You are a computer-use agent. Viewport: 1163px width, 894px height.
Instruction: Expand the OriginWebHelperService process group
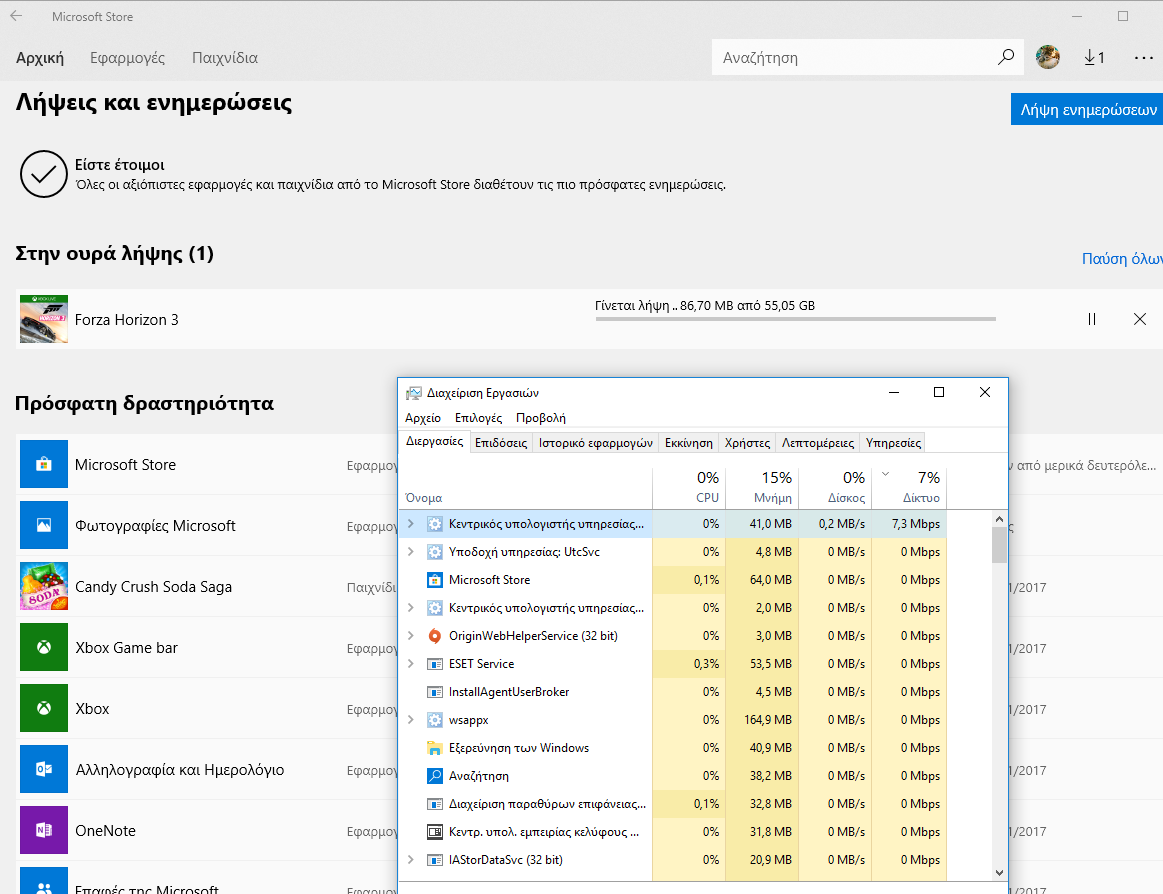tap(411, 636)
